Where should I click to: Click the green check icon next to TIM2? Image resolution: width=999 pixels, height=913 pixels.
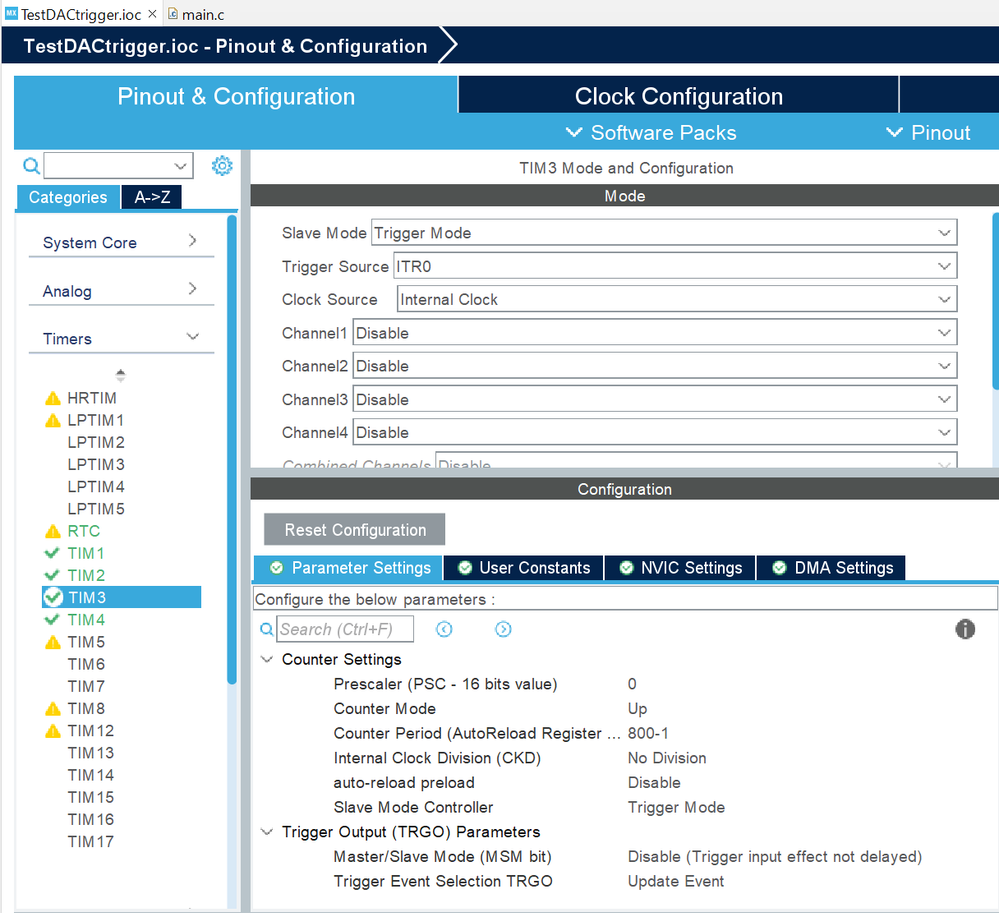coord(52,575)
